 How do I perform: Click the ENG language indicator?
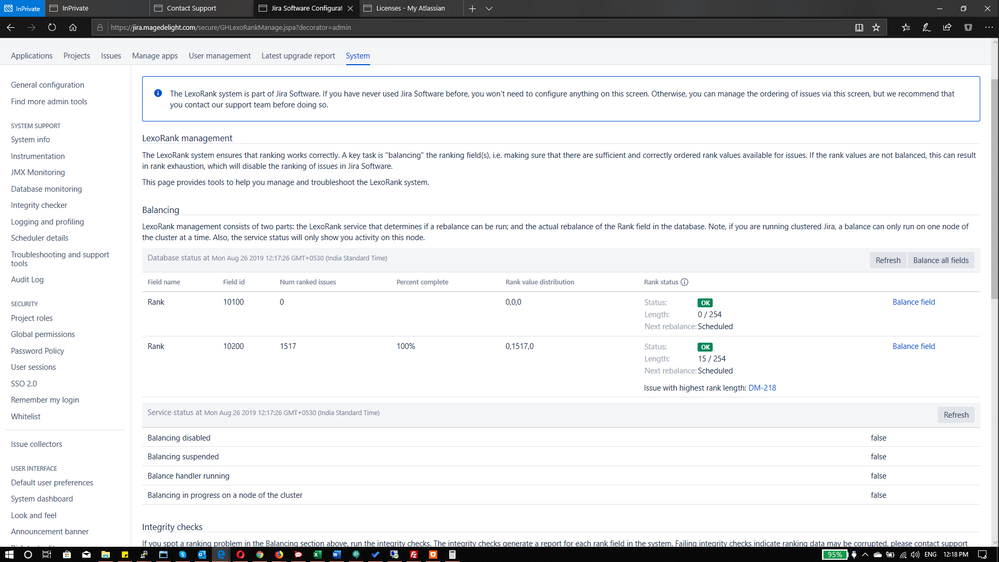930,554
